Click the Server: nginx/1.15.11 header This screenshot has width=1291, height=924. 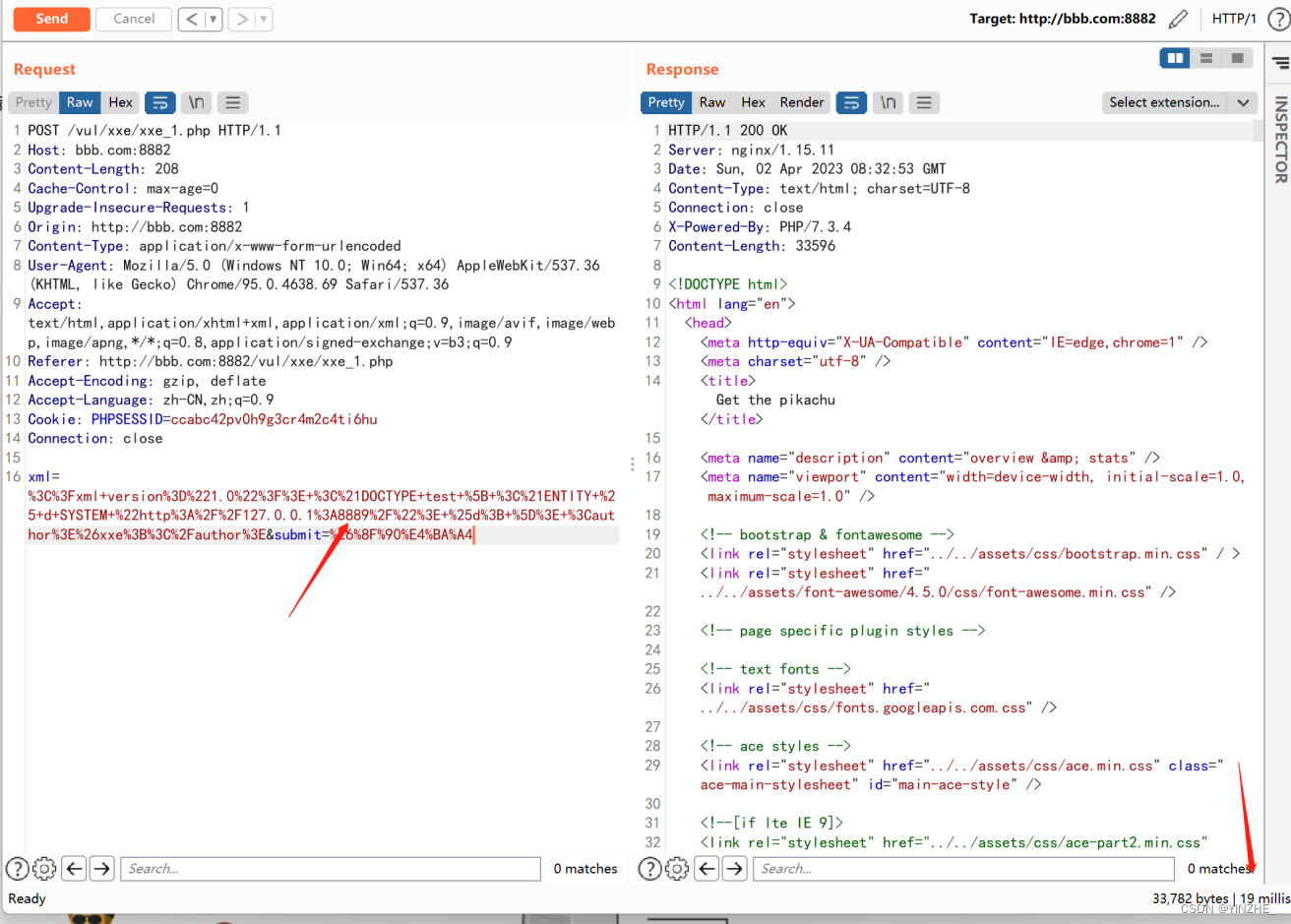pyautogui.click(x=751, y=150)
